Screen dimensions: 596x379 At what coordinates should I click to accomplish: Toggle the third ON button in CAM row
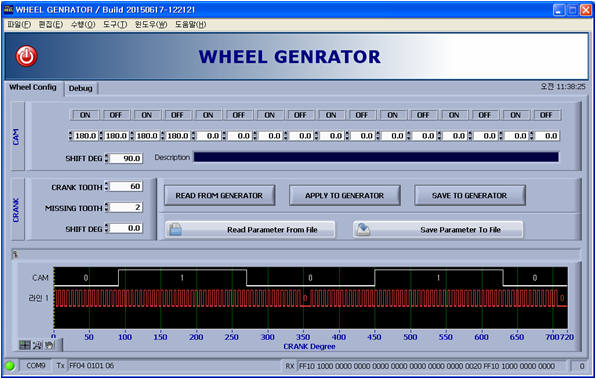click(208, 115)
